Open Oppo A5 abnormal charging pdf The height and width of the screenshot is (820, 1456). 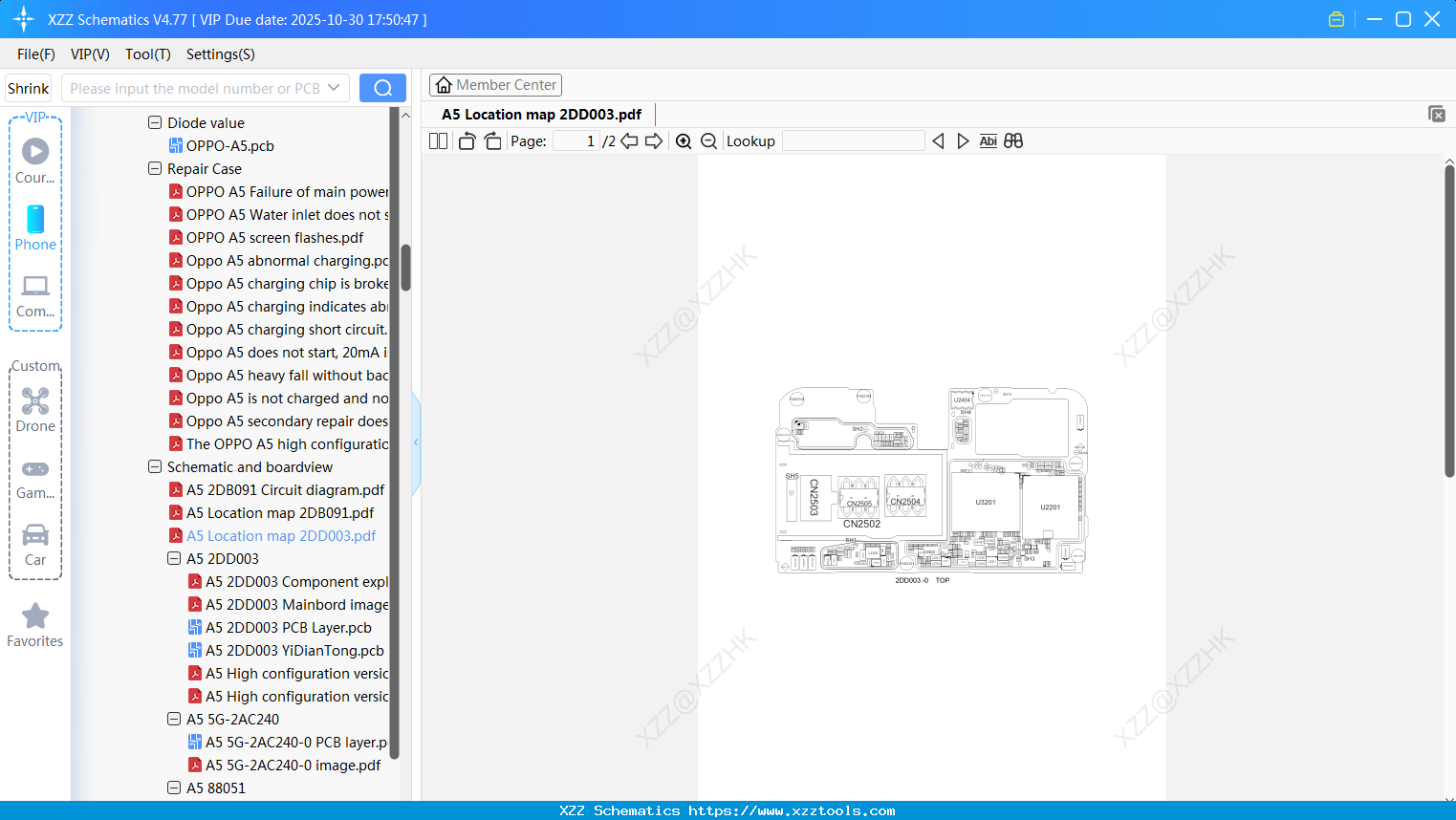coord(287,261)
